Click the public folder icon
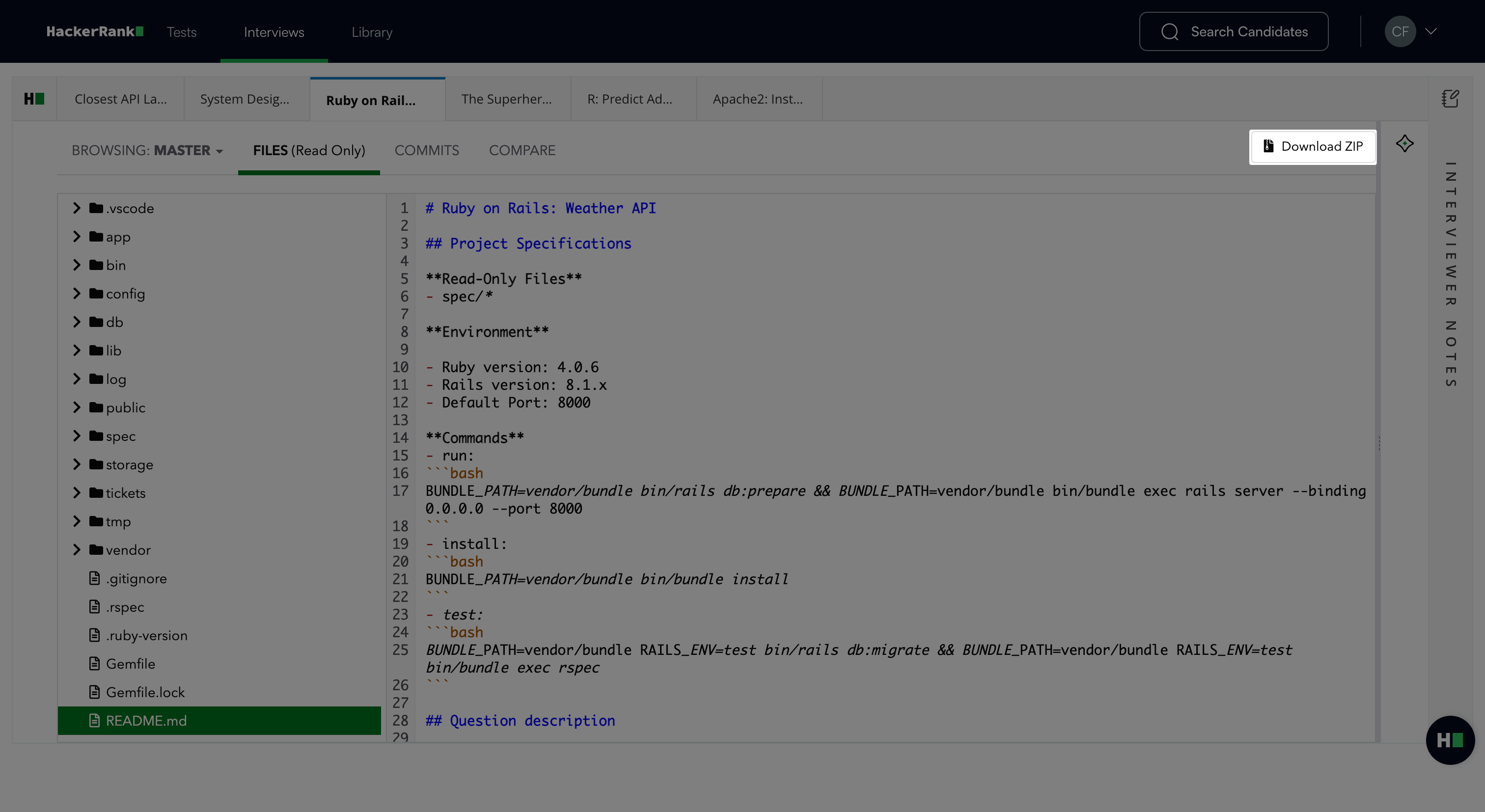This screenshot has height=812, width=1485. tap(96, 407)
